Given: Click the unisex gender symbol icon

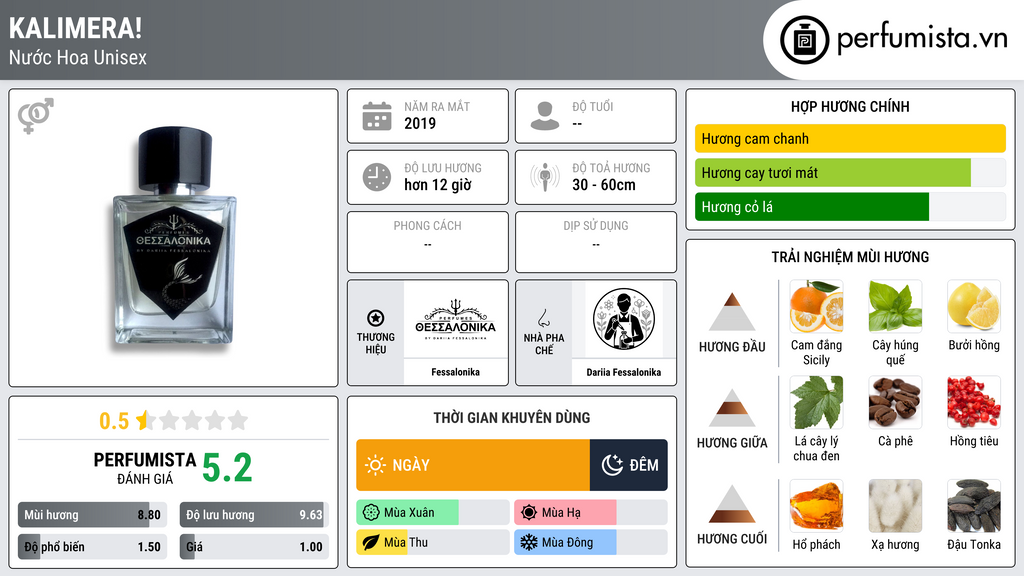Looking at the screenshot, I should tap(36, 116).
